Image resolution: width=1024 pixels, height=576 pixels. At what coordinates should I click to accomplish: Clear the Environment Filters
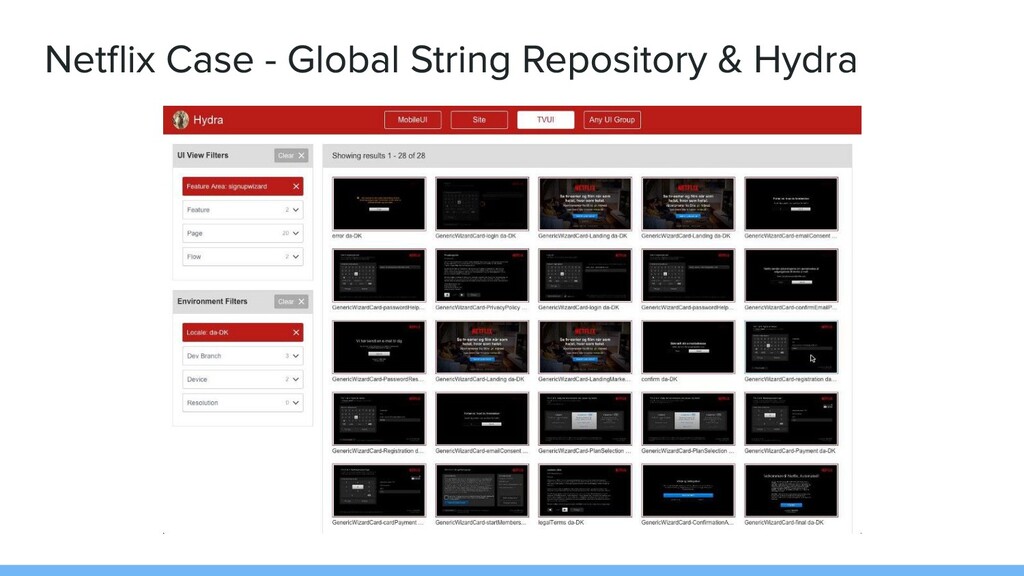click(x=291, y=302)
